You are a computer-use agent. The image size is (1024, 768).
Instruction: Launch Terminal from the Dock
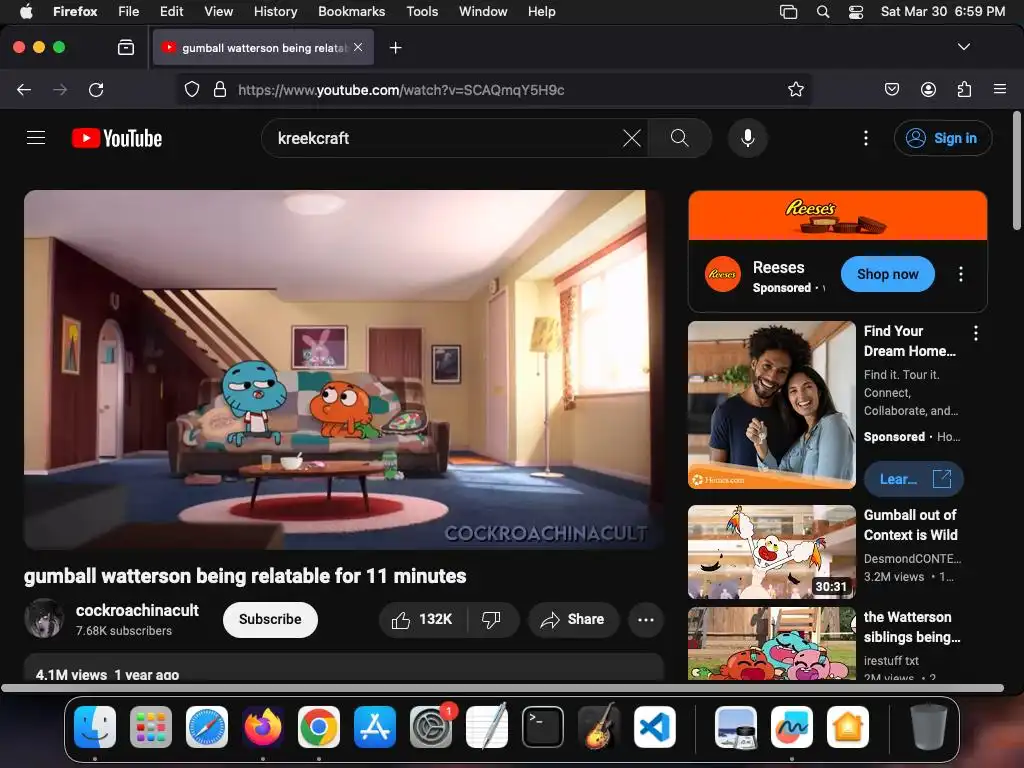pyautogui.click(x=543, y=727)
